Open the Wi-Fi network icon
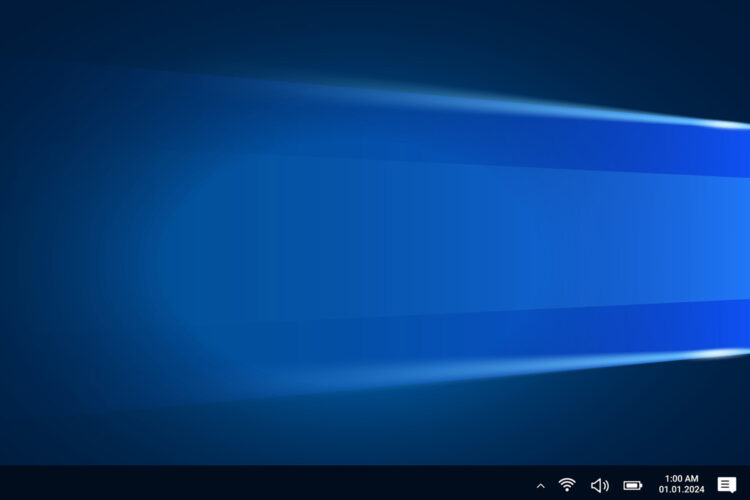The height and width of the screenshot is (500, 750). point(567,485)
